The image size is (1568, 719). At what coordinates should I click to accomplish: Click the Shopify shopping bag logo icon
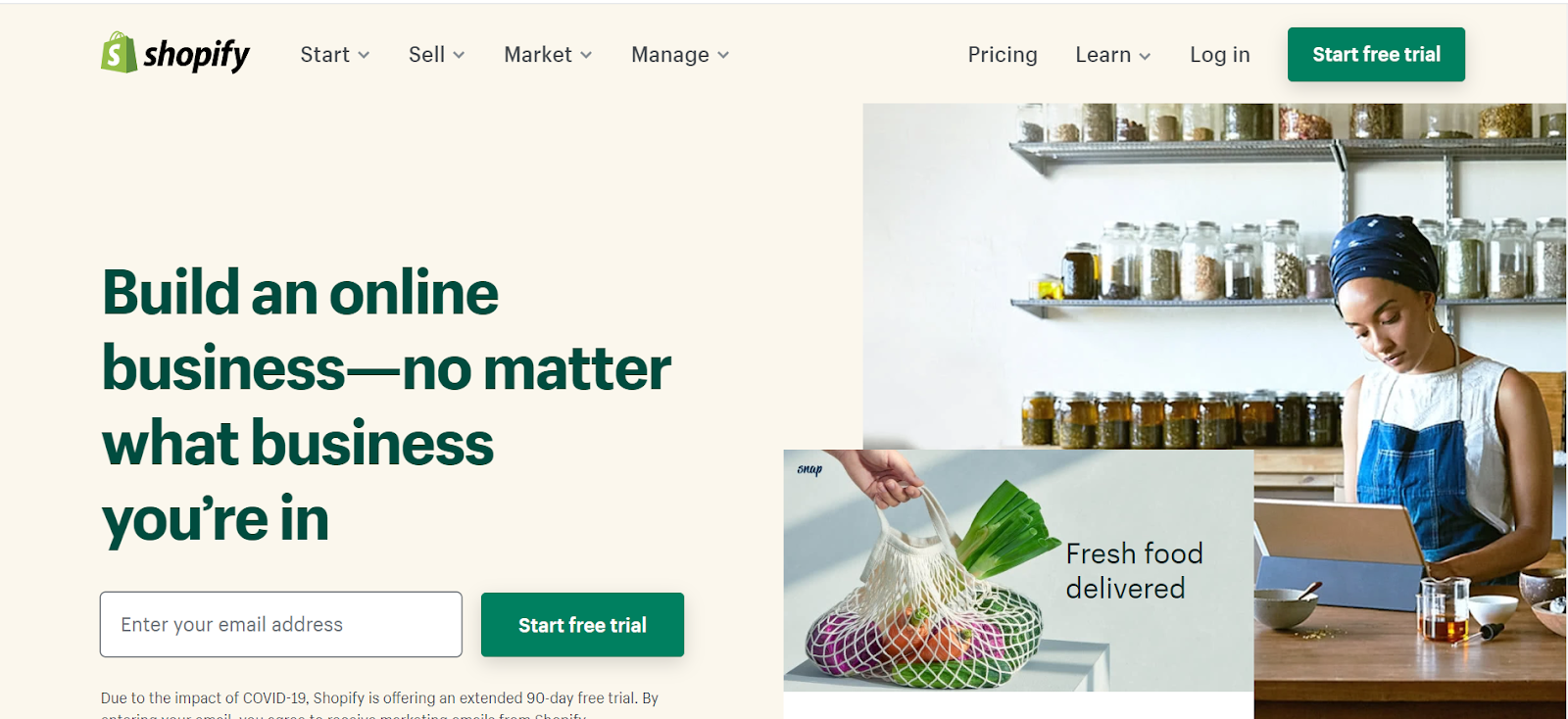coord(119,52)
